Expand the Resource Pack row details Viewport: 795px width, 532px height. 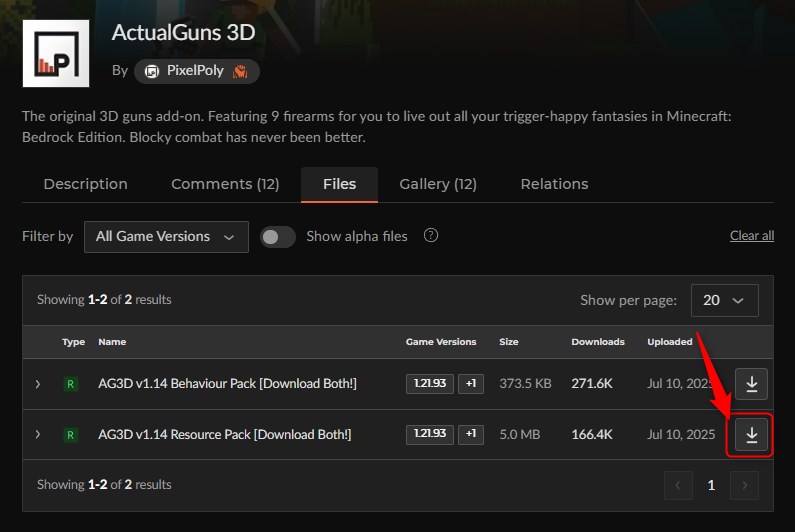pyautogui.click(x=38, y=435)
